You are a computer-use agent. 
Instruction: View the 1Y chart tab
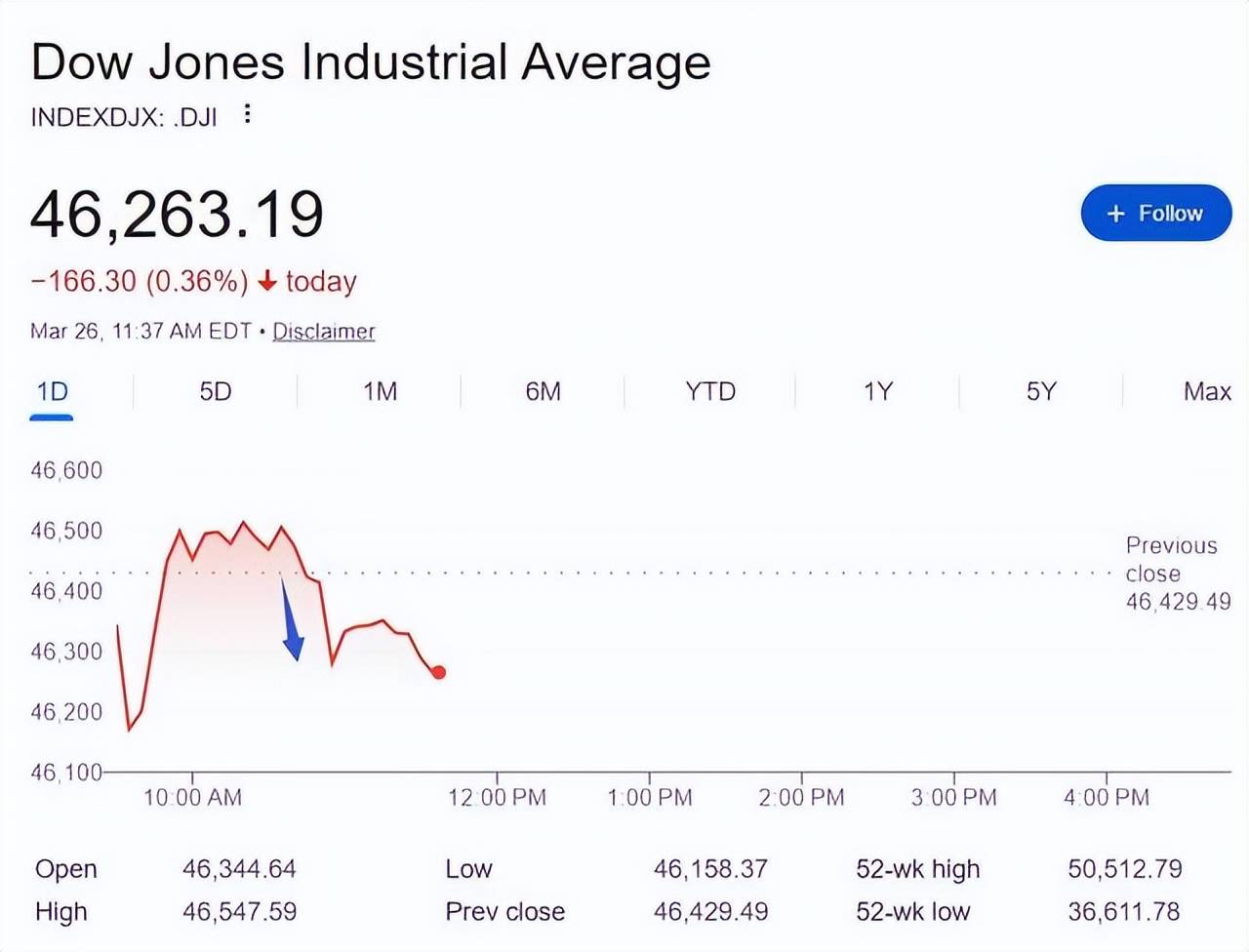(877, 392)
